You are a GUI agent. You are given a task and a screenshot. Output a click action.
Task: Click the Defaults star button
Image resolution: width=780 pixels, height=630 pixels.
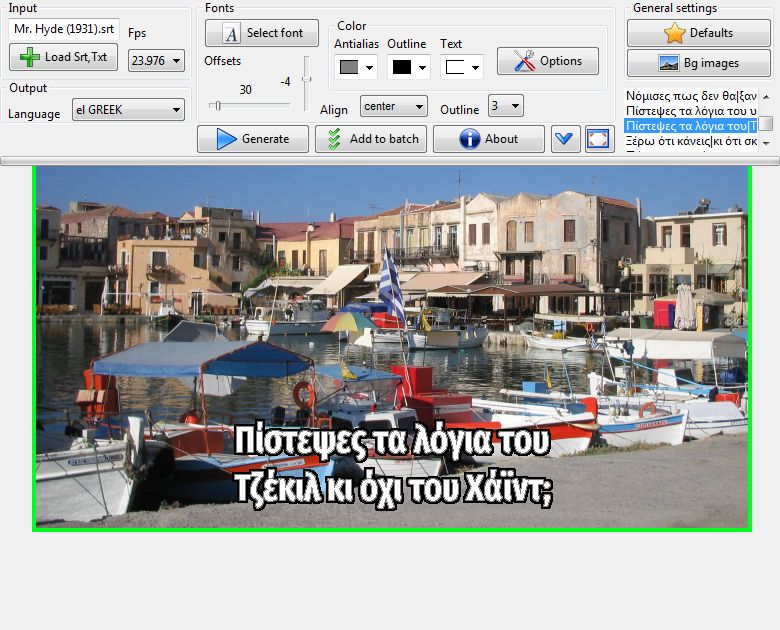[698, 33]
